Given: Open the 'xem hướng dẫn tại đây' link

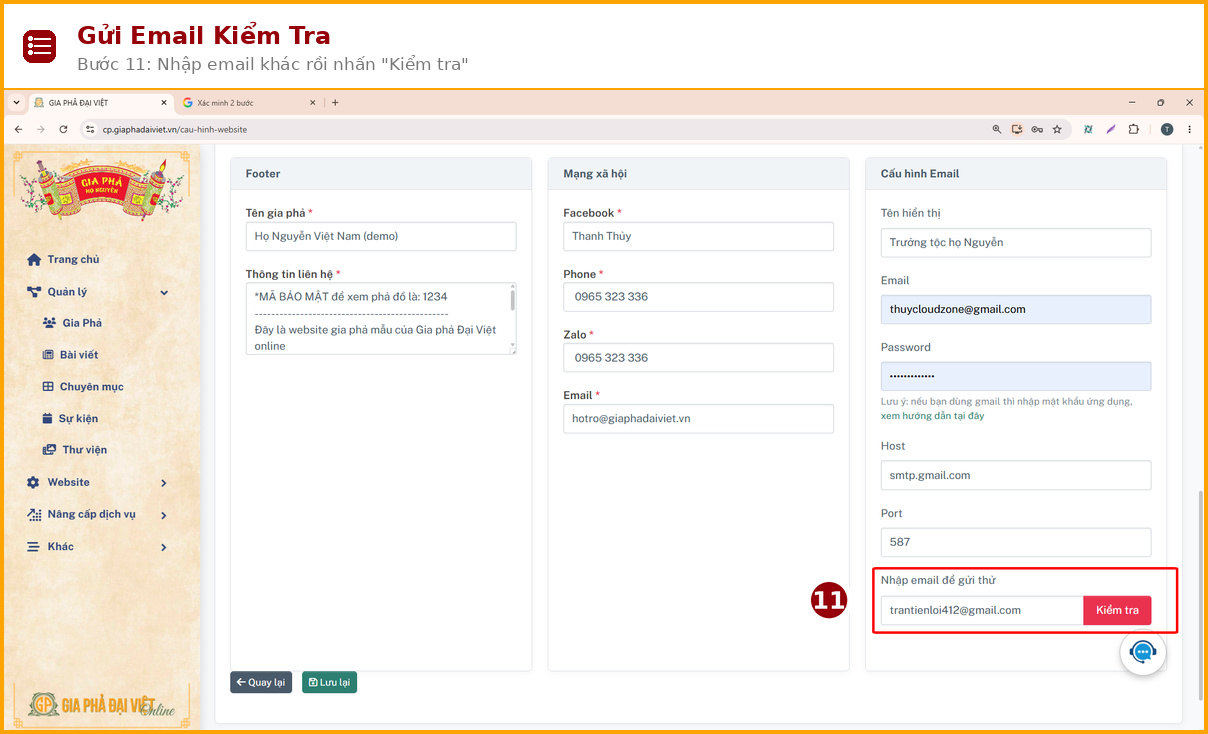Looking at the screenshot, I should (x=932, y=416).
